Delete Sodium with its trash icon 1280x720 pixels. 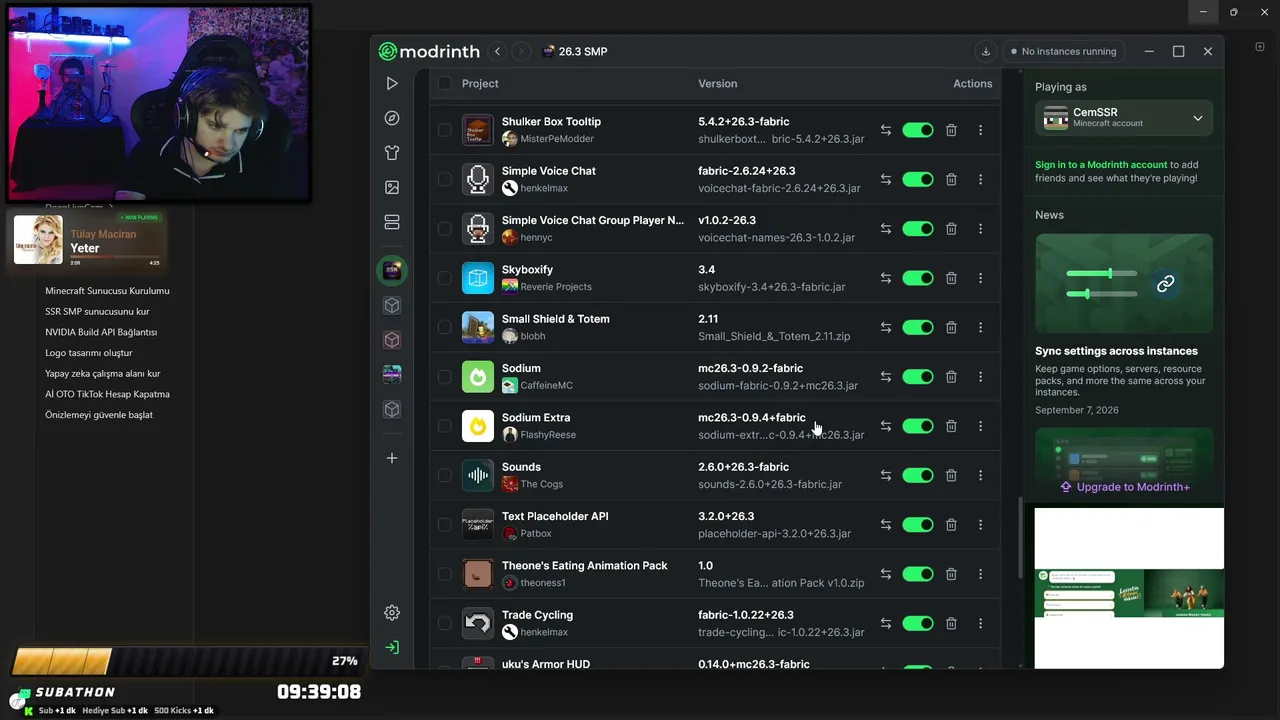pos(951,377)
